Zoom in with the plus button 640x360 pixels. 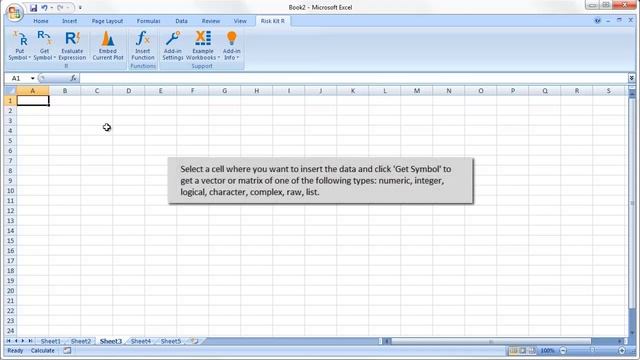tap(622, 350)
